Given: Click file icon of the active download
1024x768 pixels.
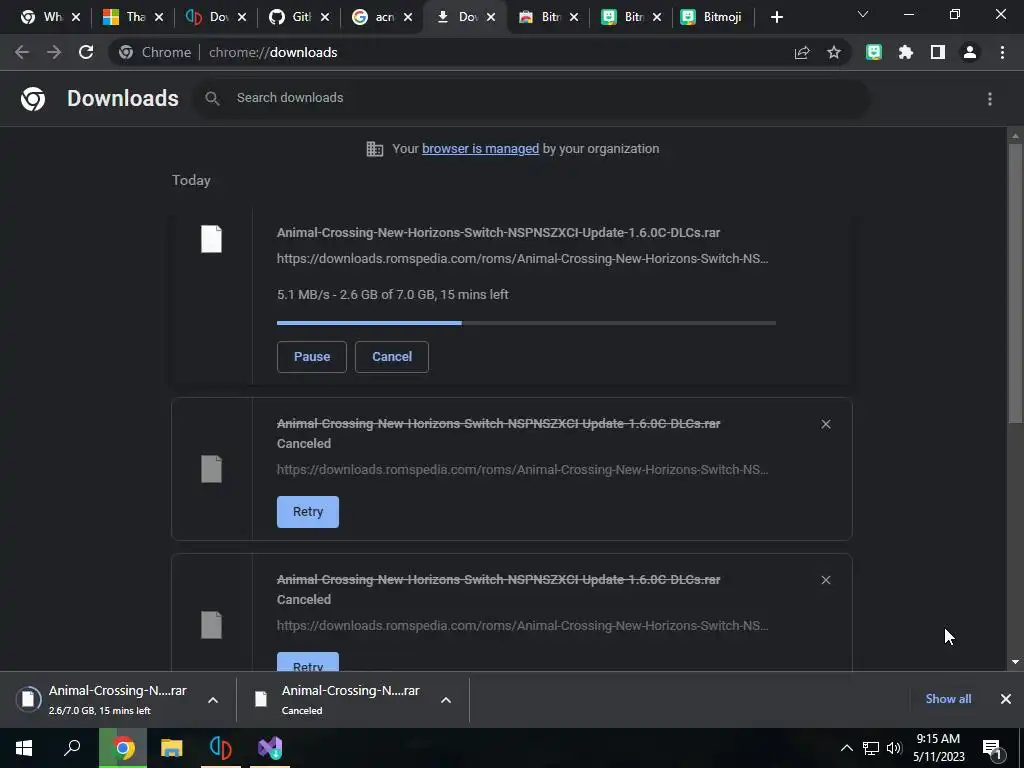Looking at the screenshot, I should pyautogui.click(x=211, y=239).
